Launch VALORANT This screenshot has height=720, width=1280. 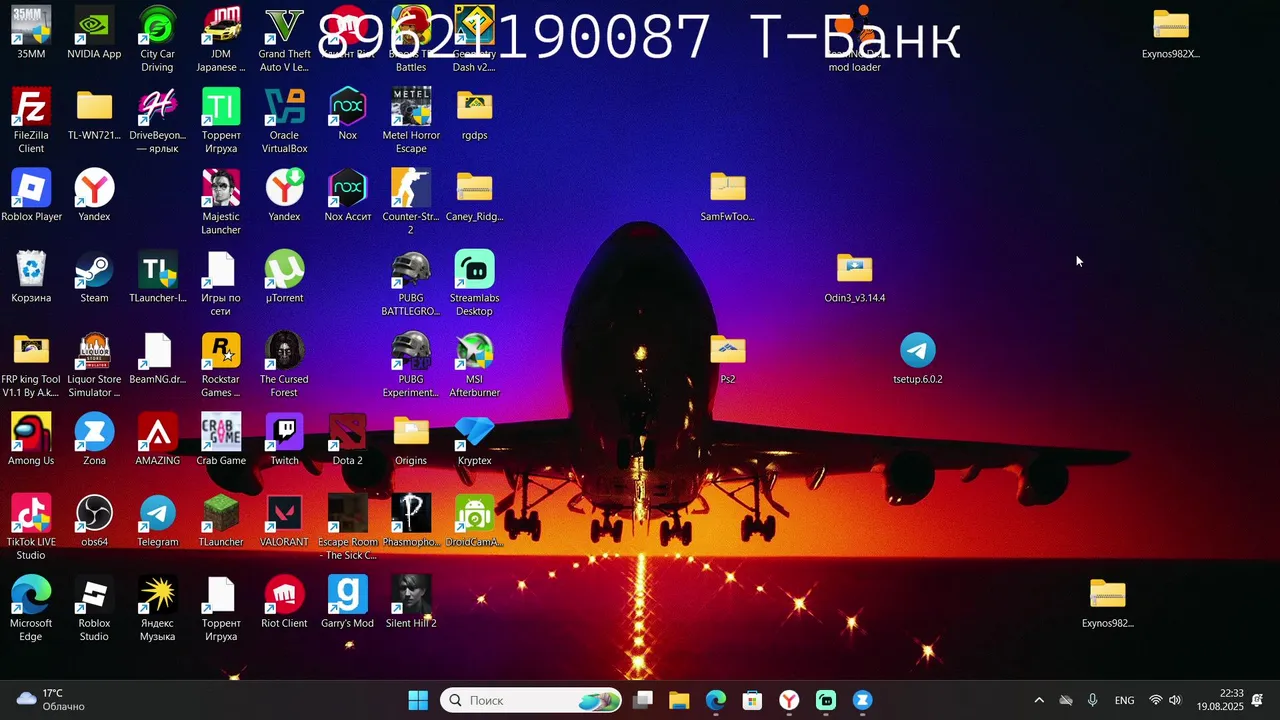(284, 521)
